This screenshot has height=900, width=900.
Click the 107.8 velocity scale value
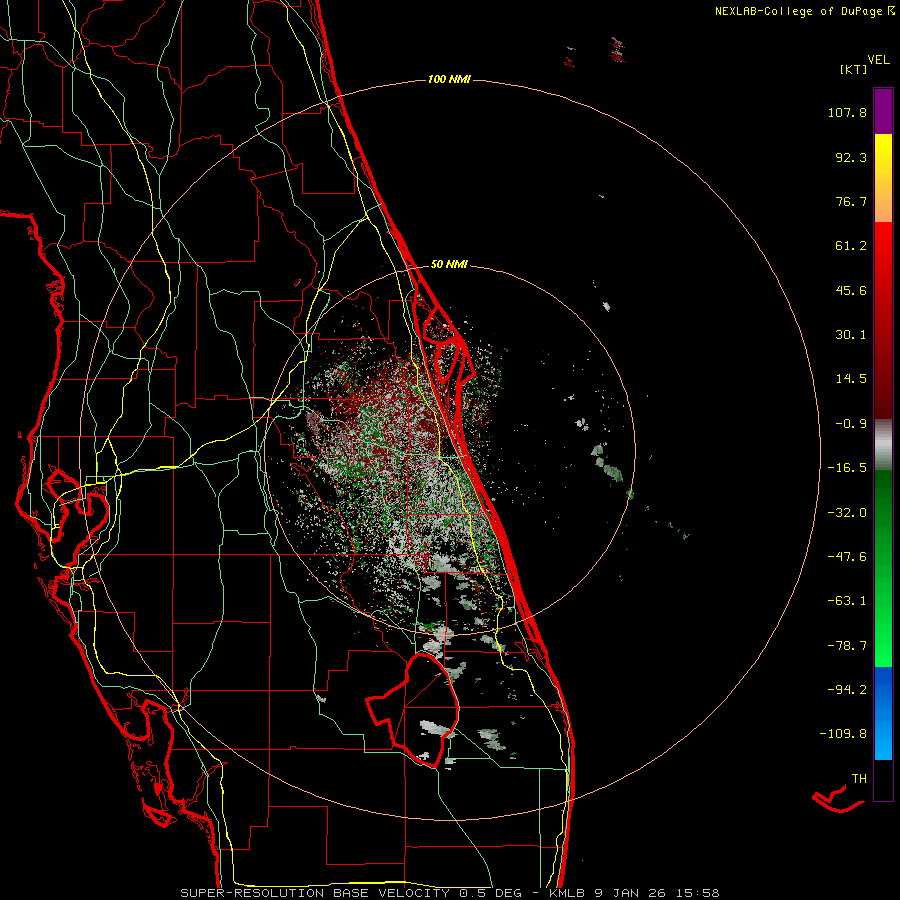[x=847, y=112]
